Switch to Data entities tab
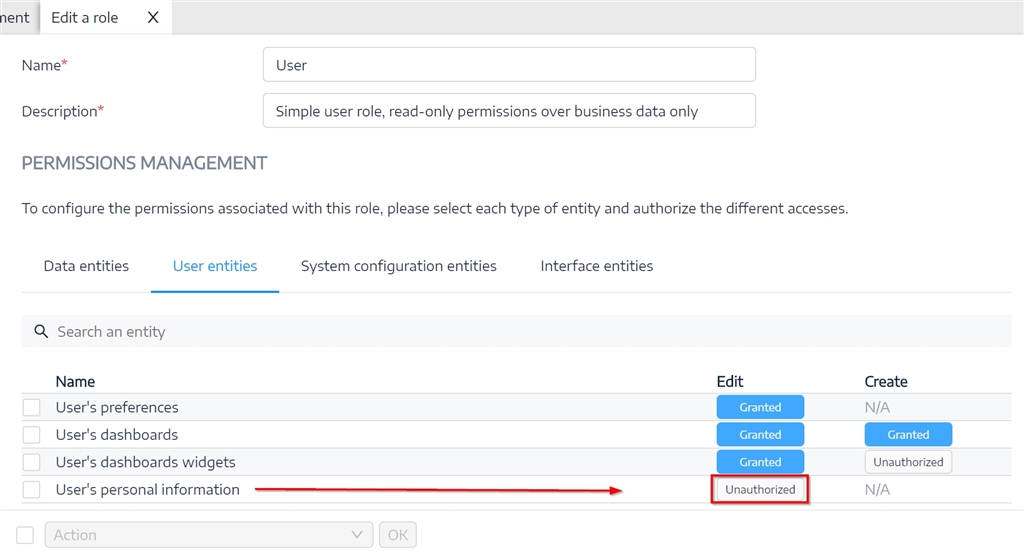 coord(86,266)
